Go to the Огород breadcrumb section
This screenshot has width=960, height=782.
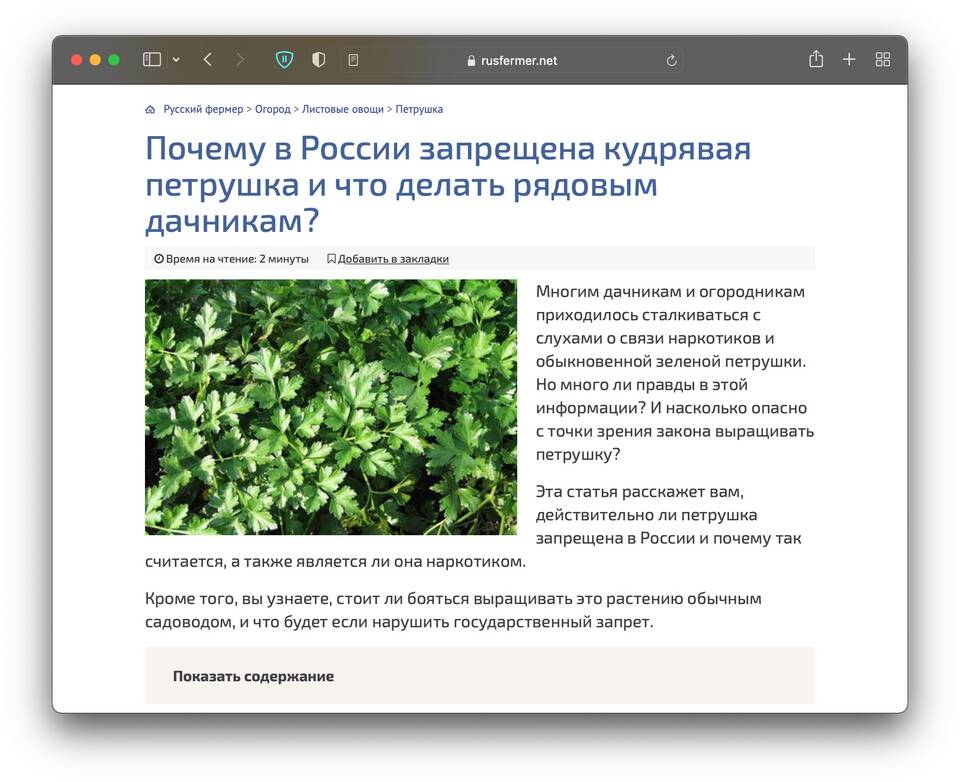coord(272,110)
